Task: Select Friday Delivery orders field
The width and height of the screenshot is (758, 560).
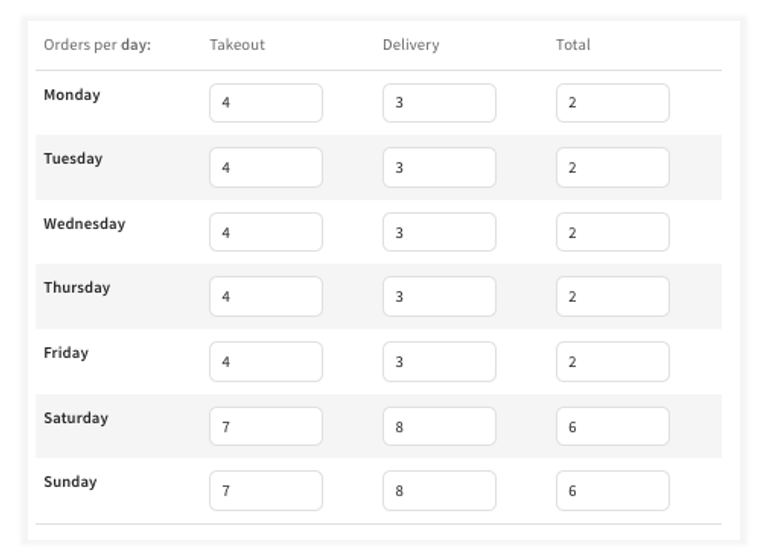Action: (438, 362)
